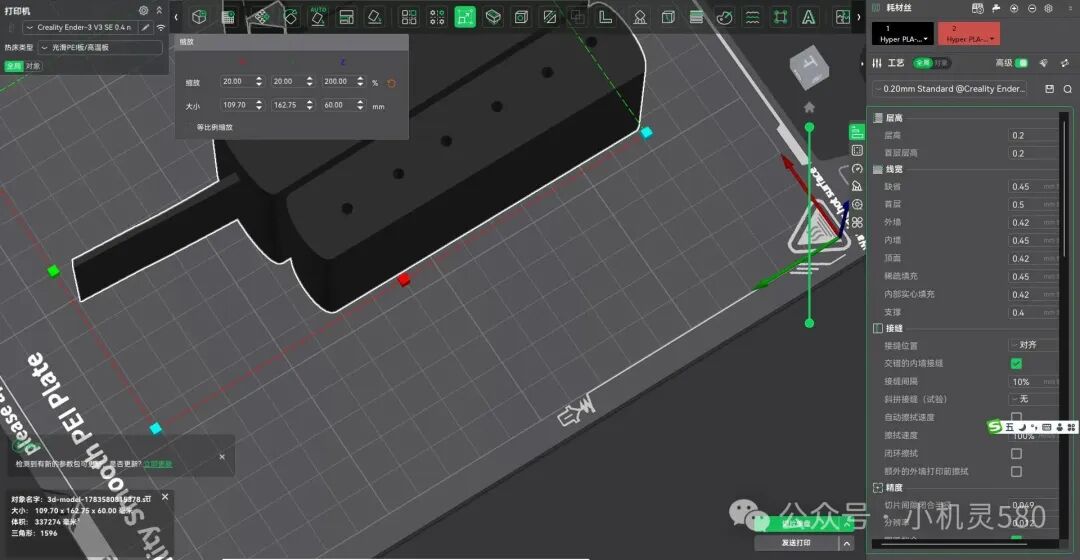Click the search parameters magnifier icon
Viewport: 1080px width, 560px height.
pos(1068,89)
